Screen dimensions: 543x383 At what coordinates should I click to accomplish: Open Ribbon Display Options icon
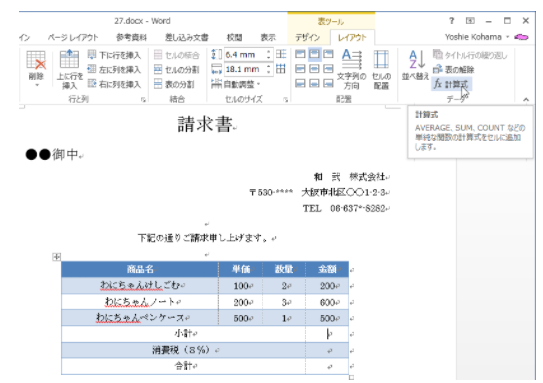[470, 21]
